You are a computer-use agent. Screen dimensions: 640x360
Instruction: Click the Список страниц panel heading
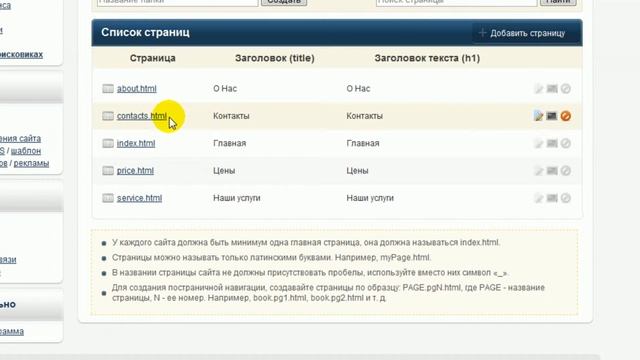point(145,32)
